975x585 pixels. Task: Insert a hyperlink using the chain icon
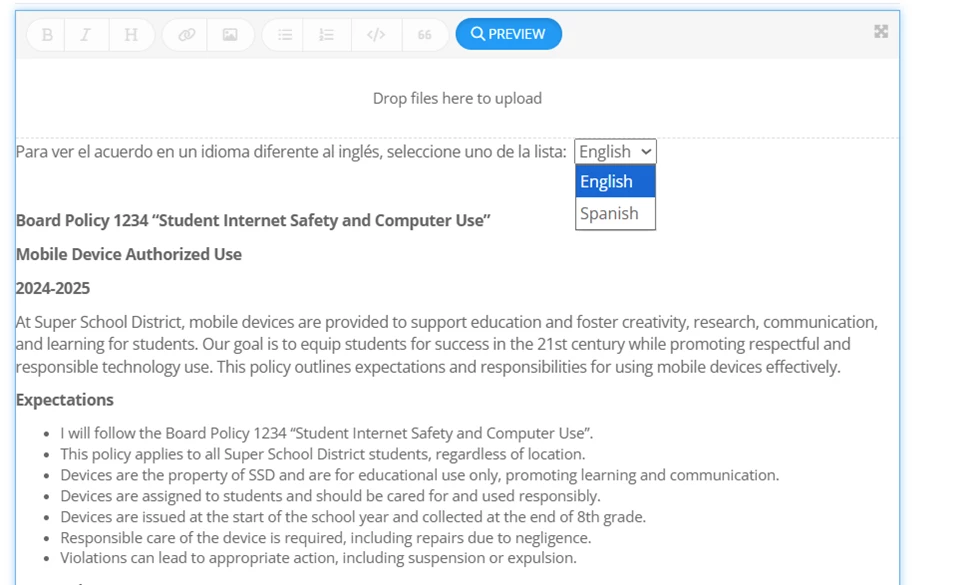[185, 34]
